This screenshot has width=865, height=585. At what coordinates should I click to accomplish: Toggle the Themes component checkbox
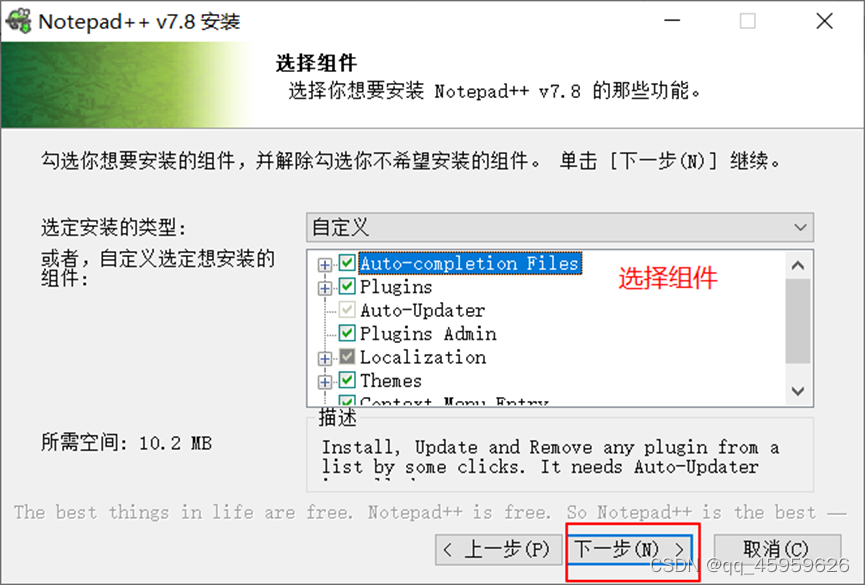coord(346,380)
